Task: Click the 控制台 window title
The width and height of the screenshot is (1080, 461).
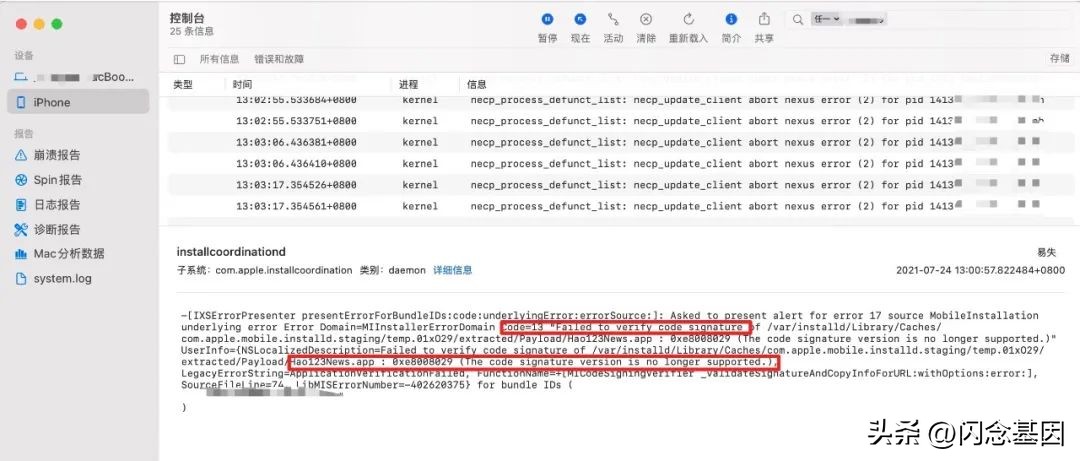Action: click(187, 17)
